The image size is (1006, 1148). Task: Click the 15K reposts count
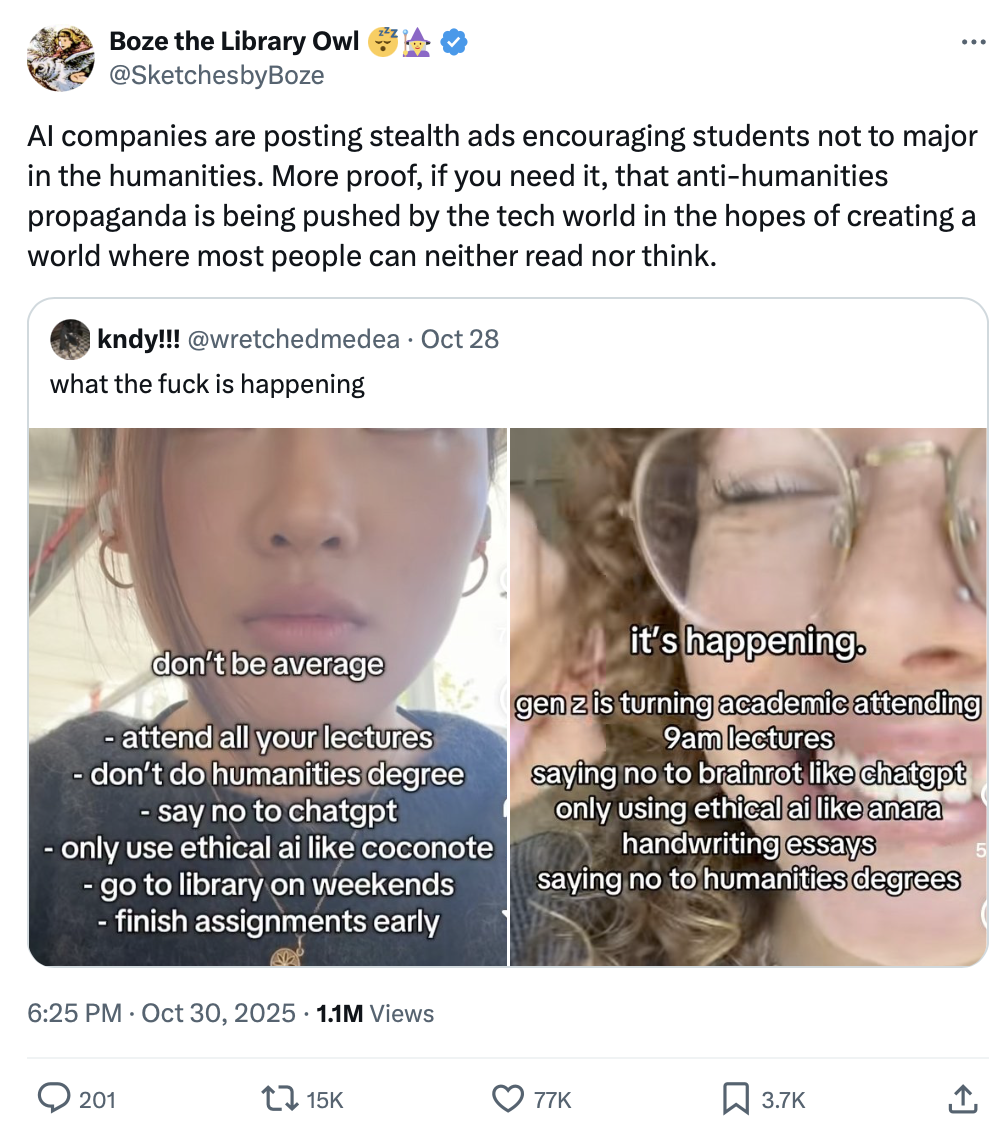[325, 1100]
